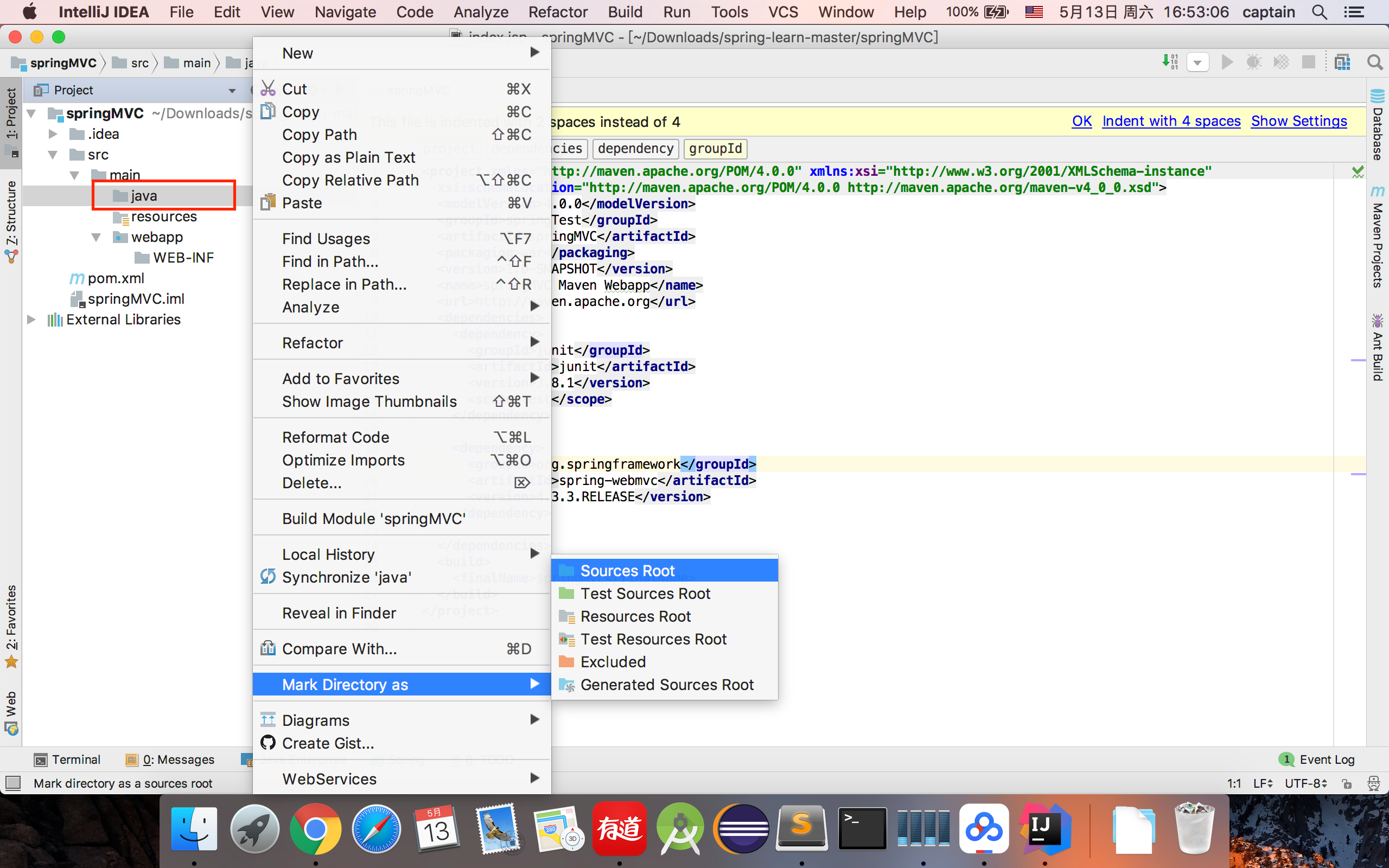Click the Indent with 4 spaces link
Image resolution: width=1389 pixels, height=868 pixels.
1171,121
